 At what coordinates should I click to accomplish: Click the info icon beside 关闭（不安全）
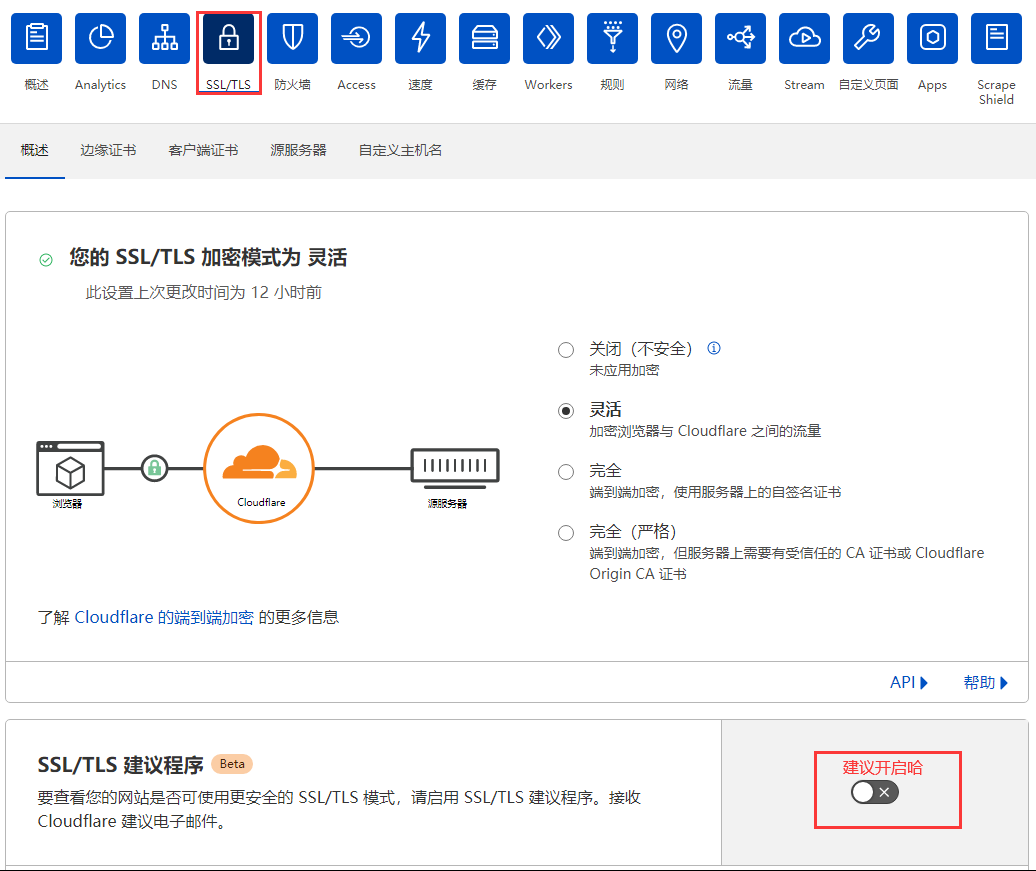(x=714, y=348)
